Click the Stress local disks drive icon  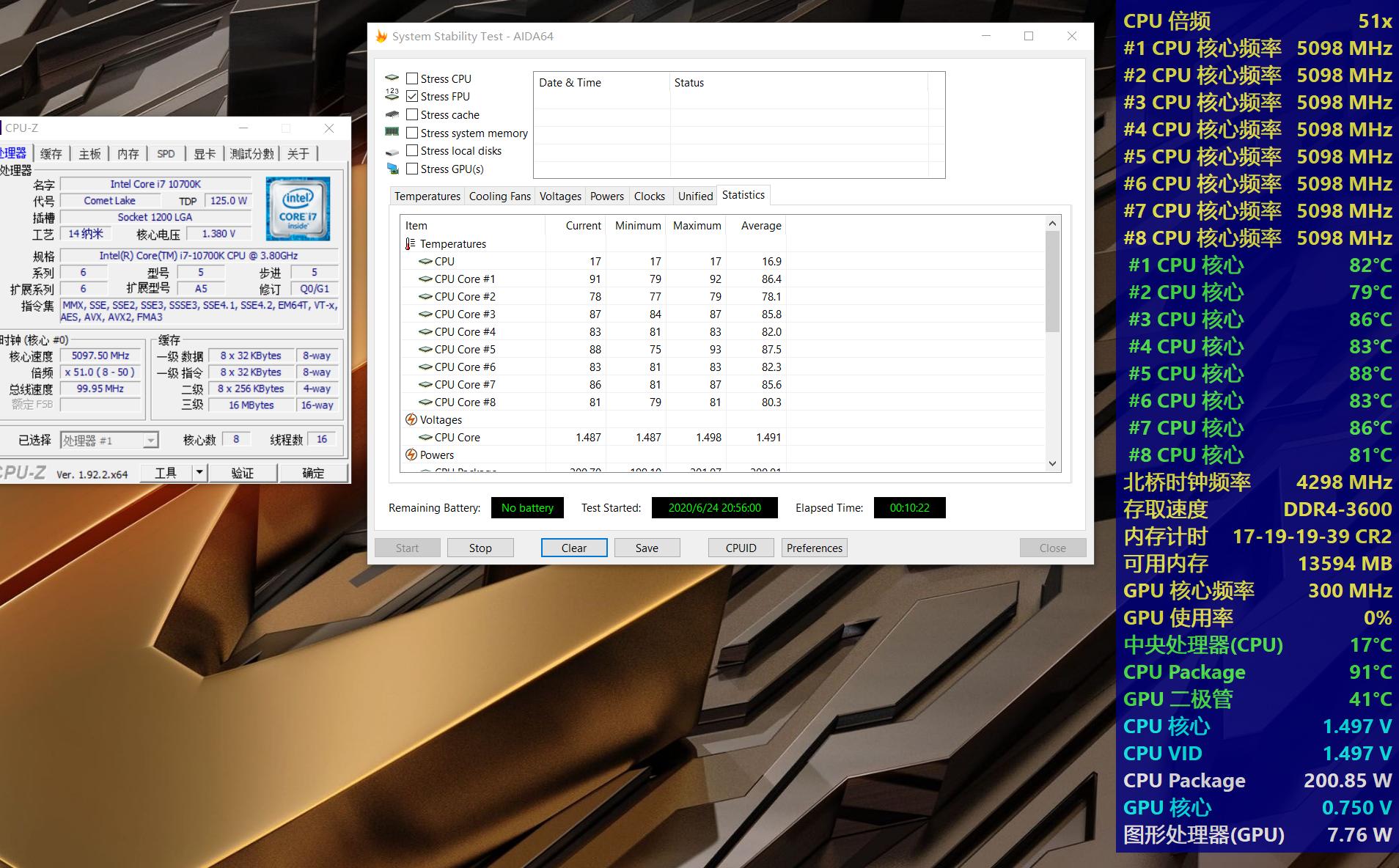pos(392,151)
